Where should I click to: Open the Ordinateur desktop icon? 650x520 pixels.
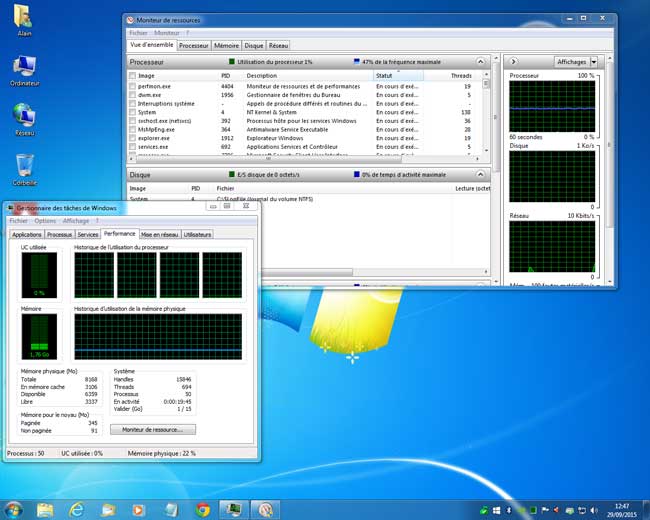point(24,70)
